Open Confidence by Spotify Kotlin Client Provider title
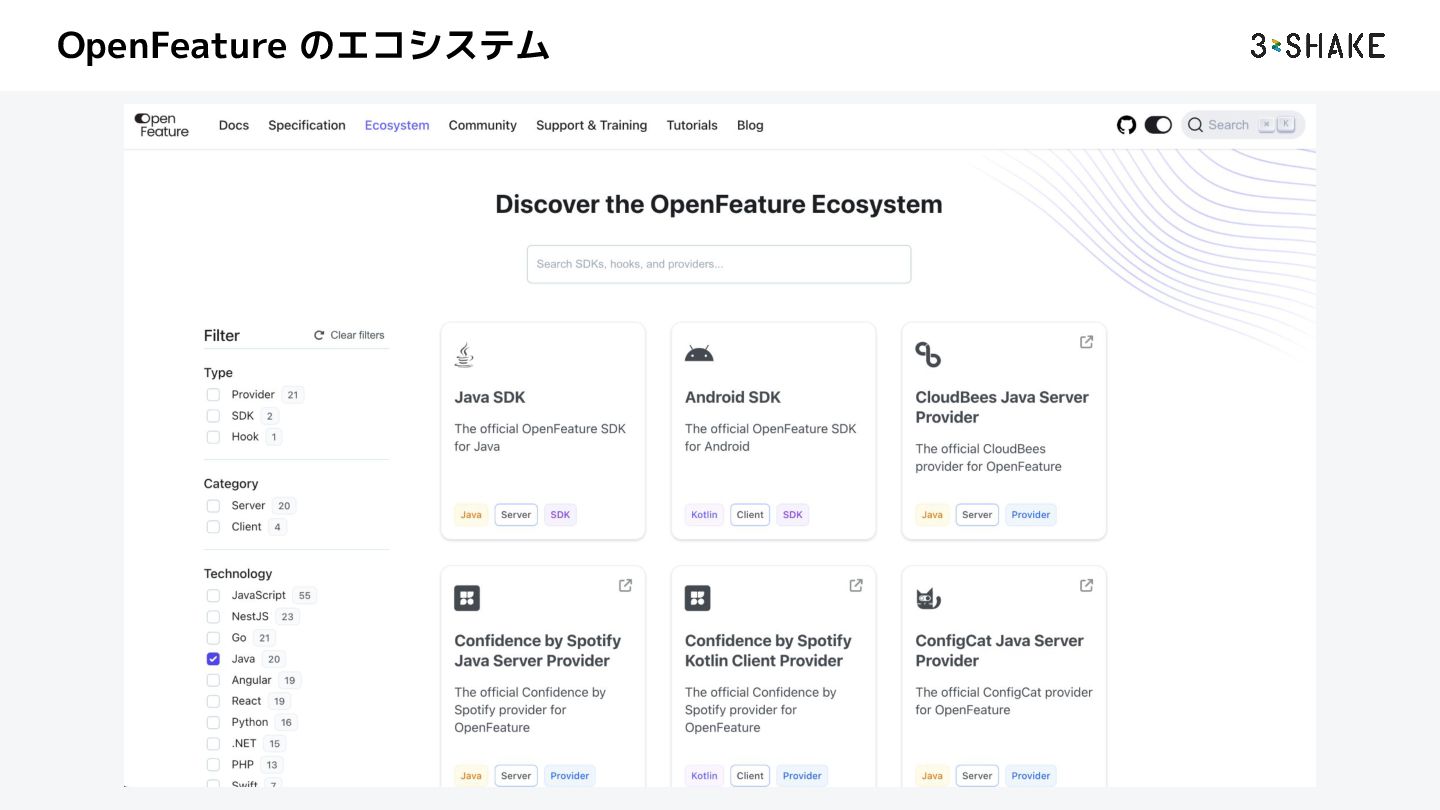Image resolution: width=1440 pixels, height=810 pixels. click(x=768, y=651)
